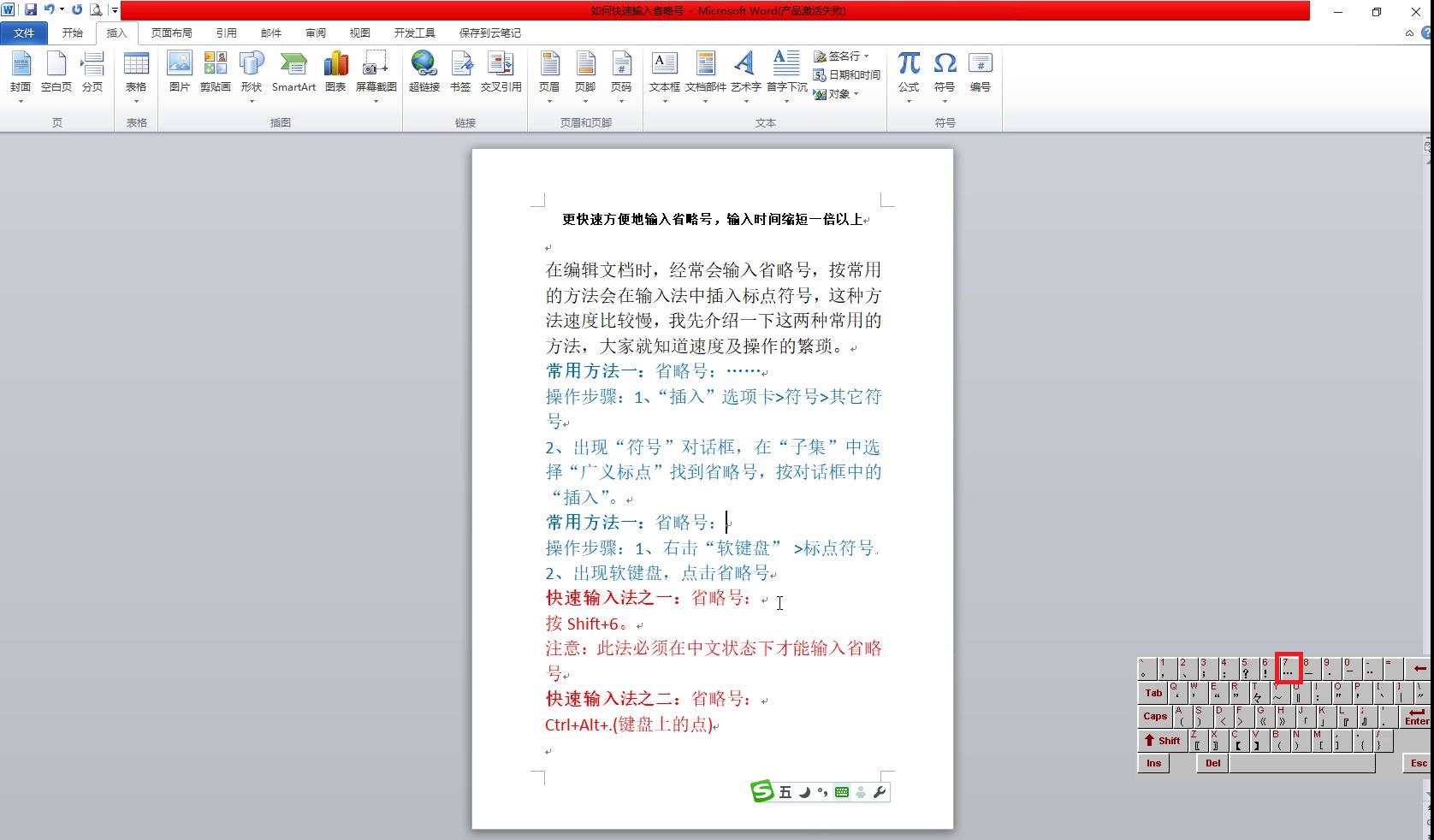1434x840 pixels.
Task: Click the Tab key on soft keyboard
Action: click(x=1153, y=692)
